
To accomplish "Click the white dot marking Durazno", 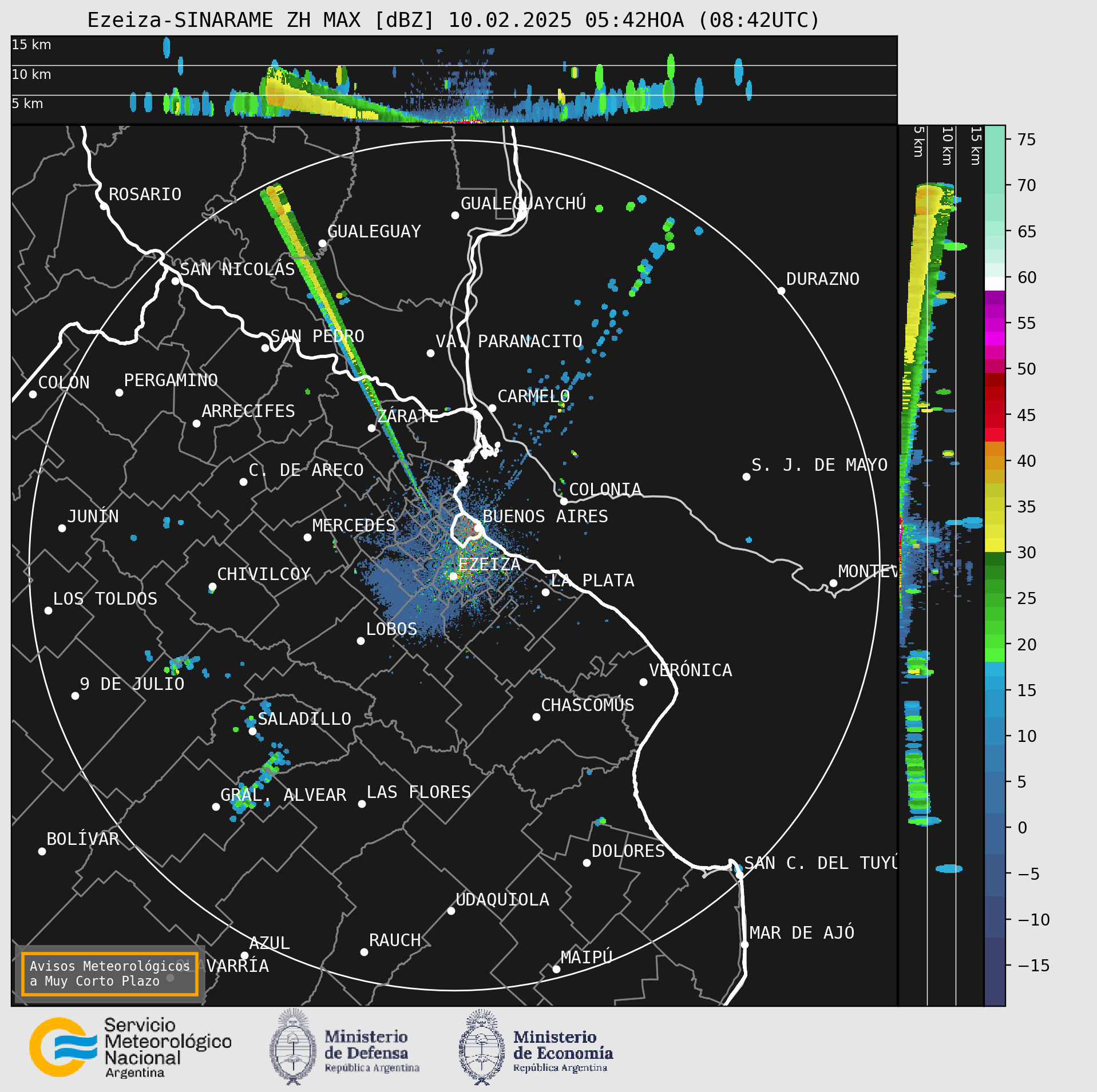I will (781, 291).
